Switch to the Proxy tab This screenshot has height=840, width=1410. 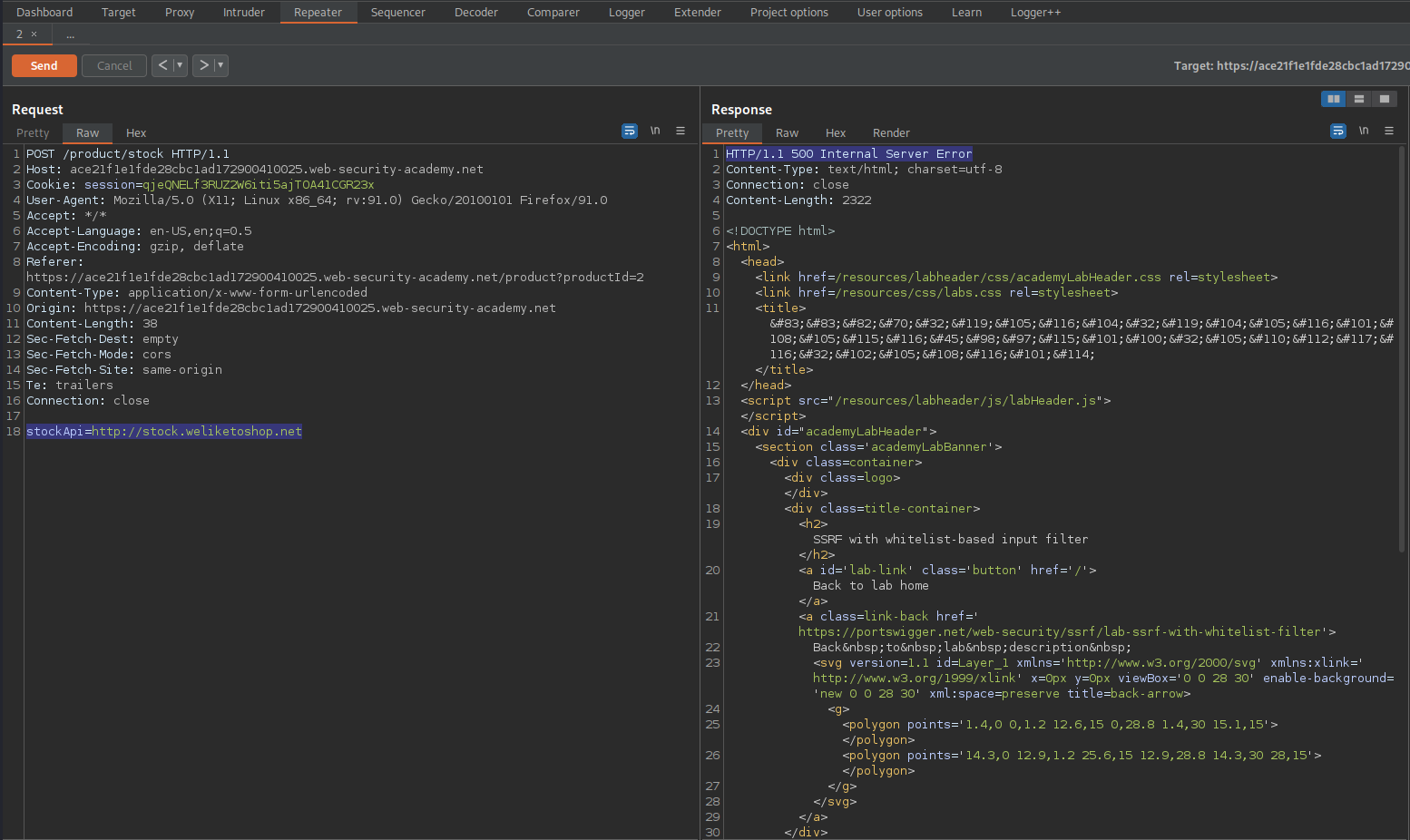tap(180, 12)
